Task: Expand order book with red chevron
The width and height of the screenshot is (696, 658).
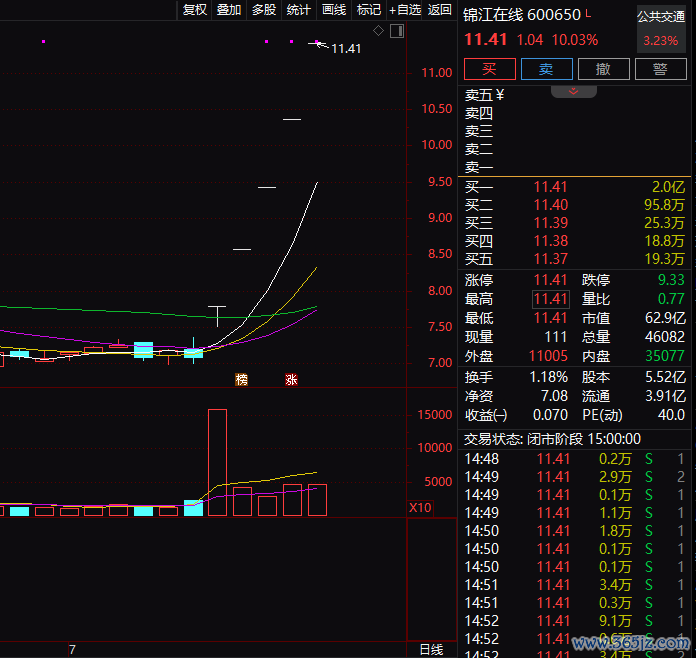Action: pyautogui.click(x=573, y=91)
